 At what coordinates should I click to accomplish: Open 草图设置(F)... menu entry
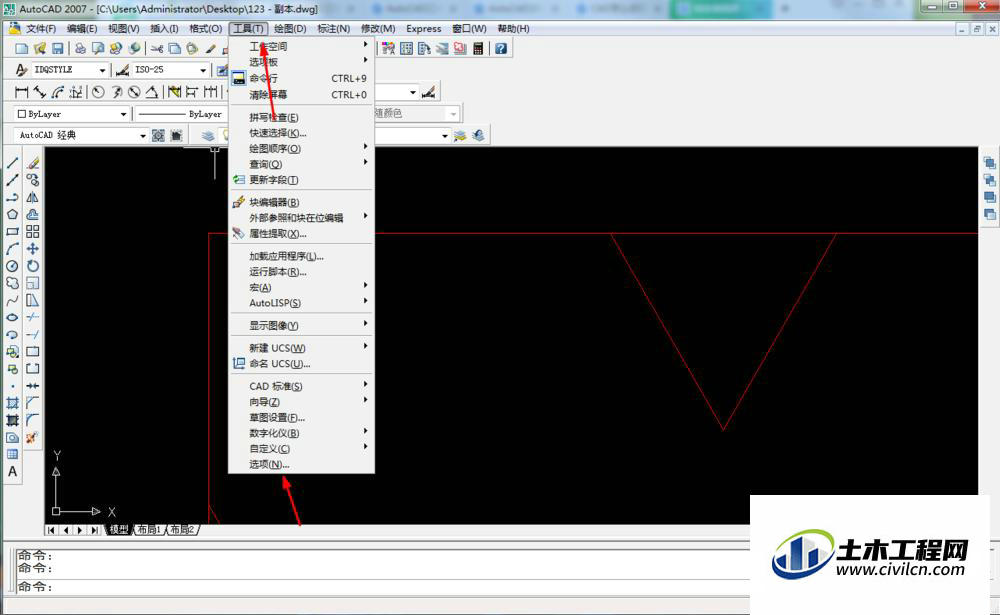[x=301, y=417]
